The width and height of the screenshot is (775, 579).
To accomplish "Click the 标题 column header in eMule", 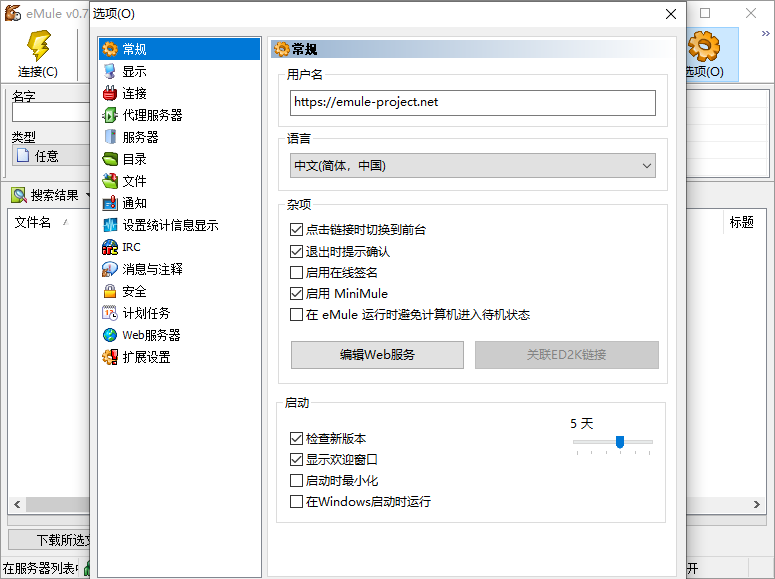I will (741, 222).
